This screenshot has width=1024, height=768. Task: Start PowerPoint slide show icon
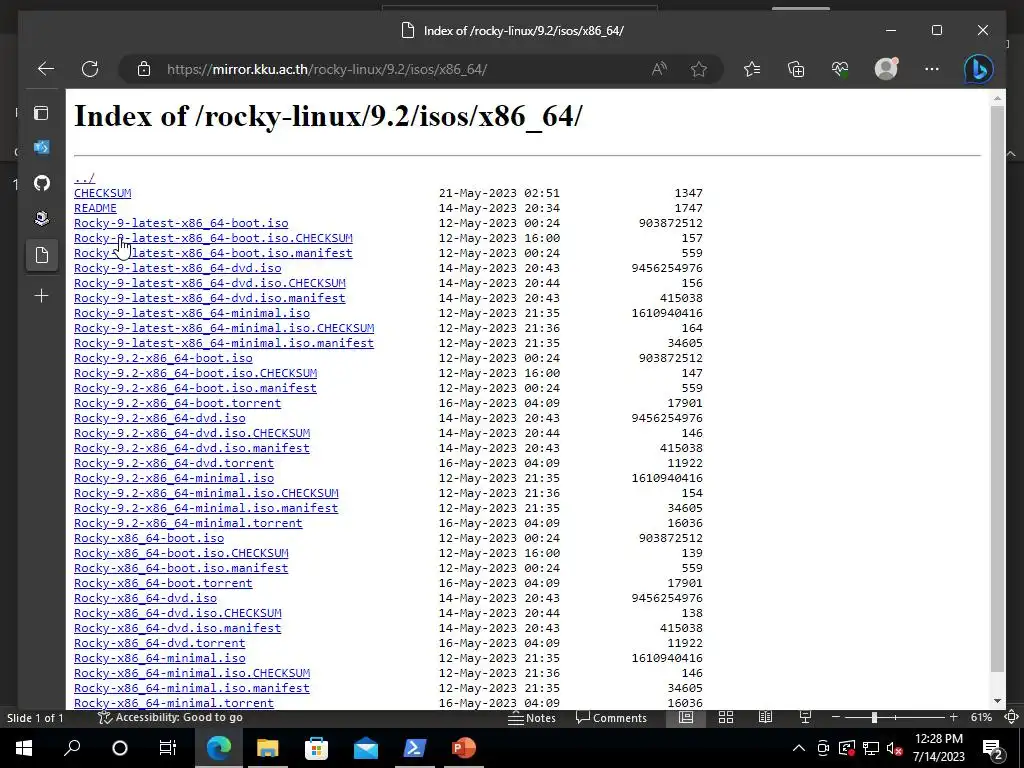pos(805,717)
